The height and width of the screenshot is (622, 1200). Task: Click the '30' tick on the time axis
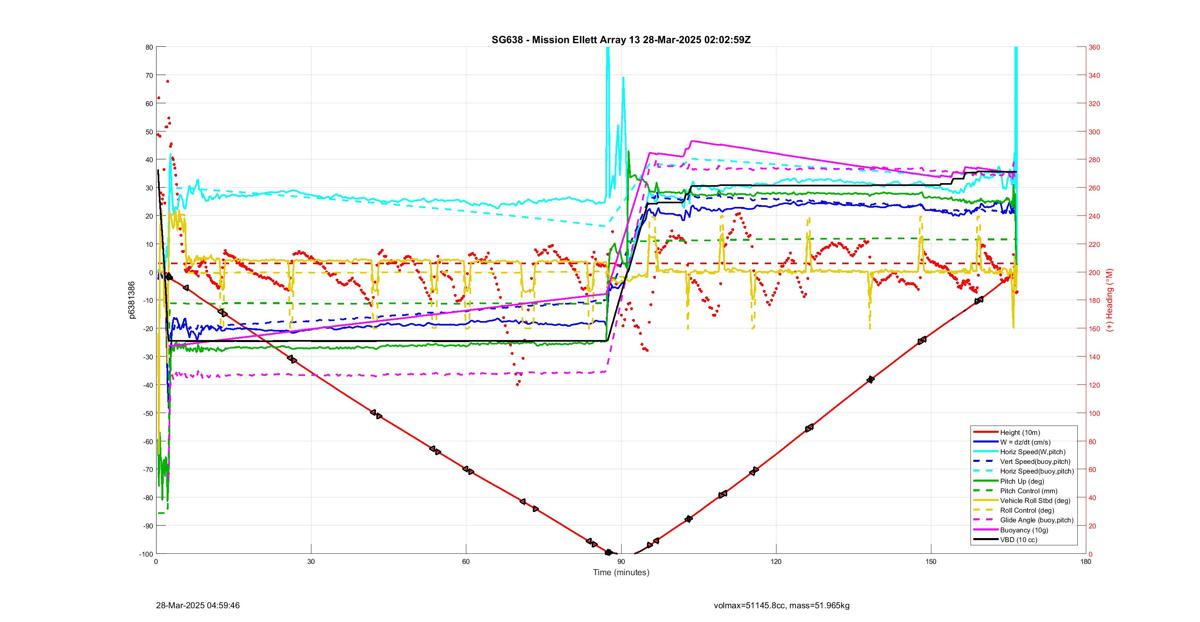[x=311, y=561]
